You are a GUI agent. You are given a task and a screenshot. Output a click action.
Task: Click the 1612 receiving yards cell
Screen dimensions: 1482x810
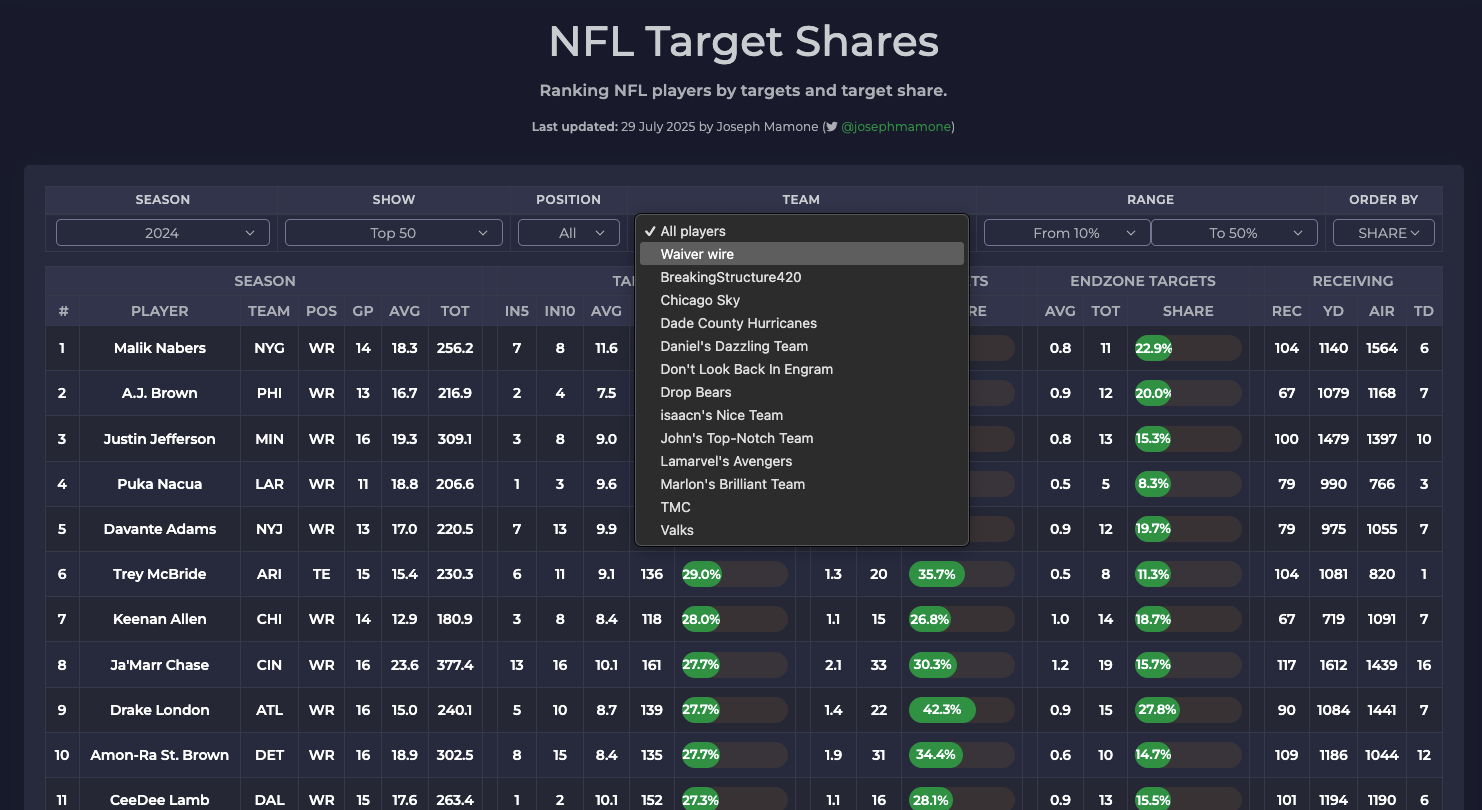[x=1334, y=665]
